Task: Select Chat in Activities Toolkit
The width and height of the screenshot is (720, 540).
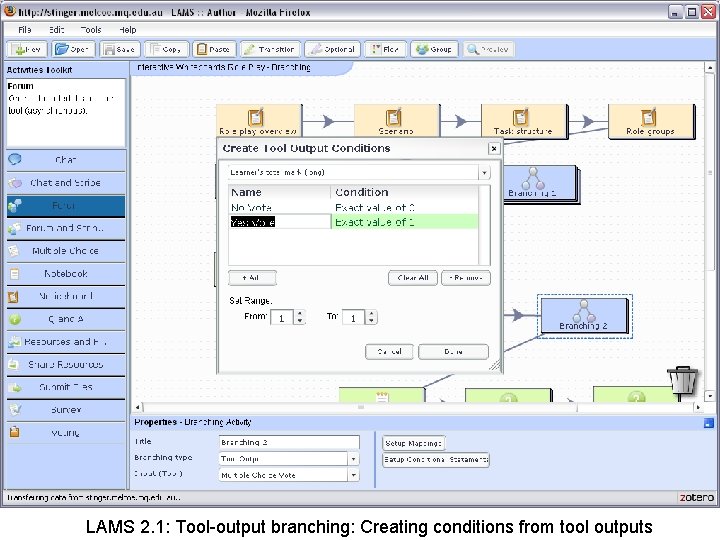Action: click(66, 160)
